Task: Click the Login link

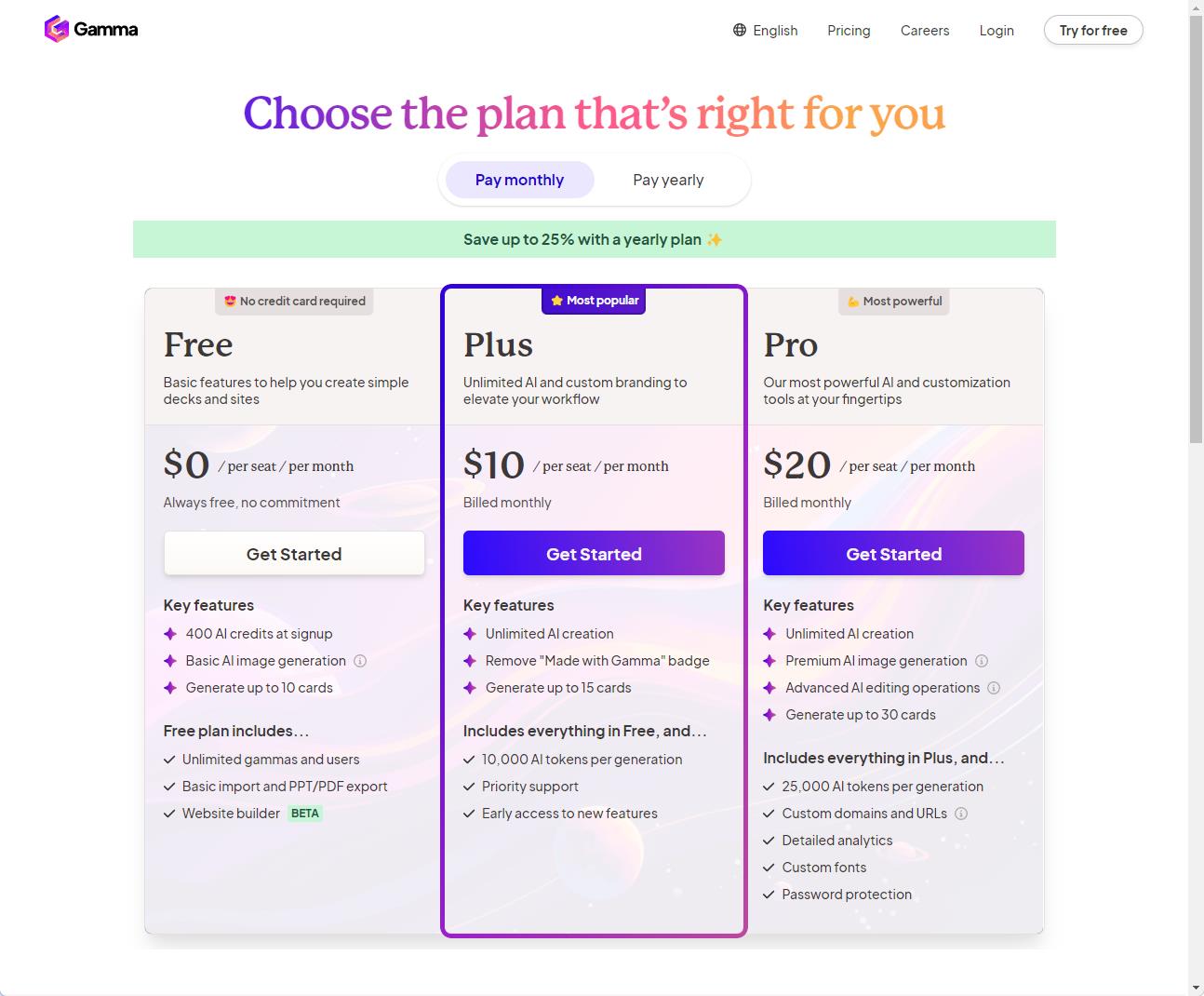Action: tap(997, 30)
